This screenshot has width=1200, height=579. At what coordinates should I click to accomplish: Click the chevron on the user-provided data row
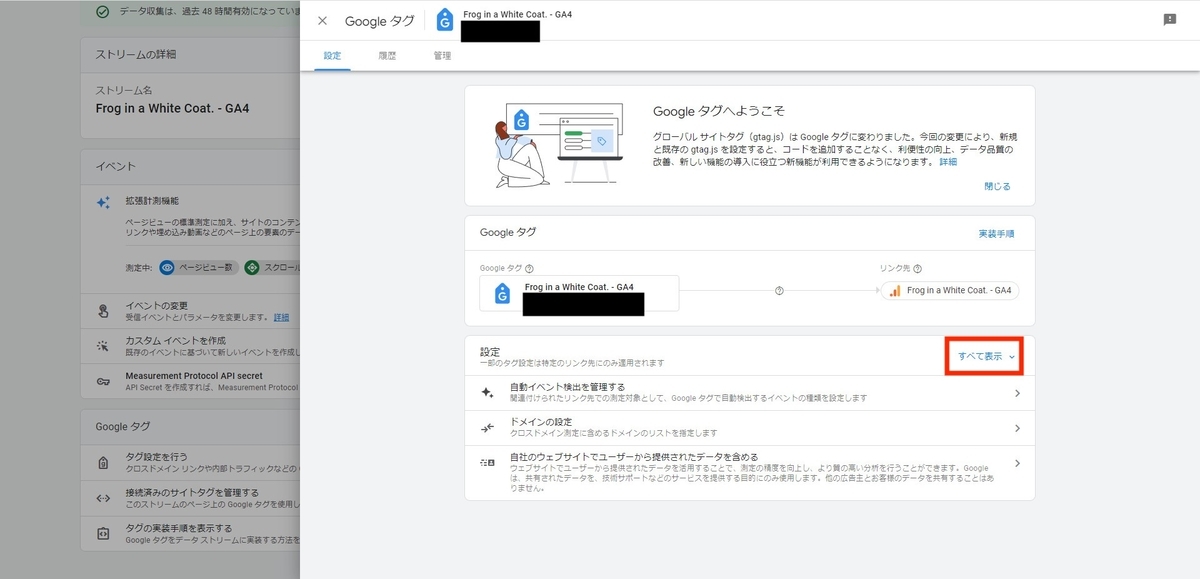[1017, 463]
